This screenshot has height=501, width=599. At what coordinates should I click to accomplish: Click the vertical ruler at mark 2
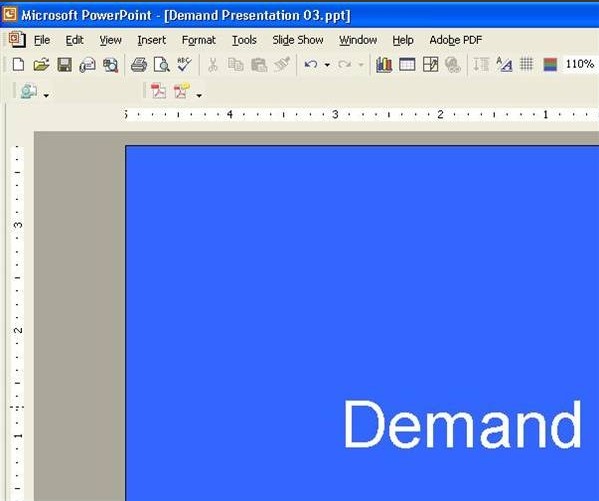pos(18,330)
